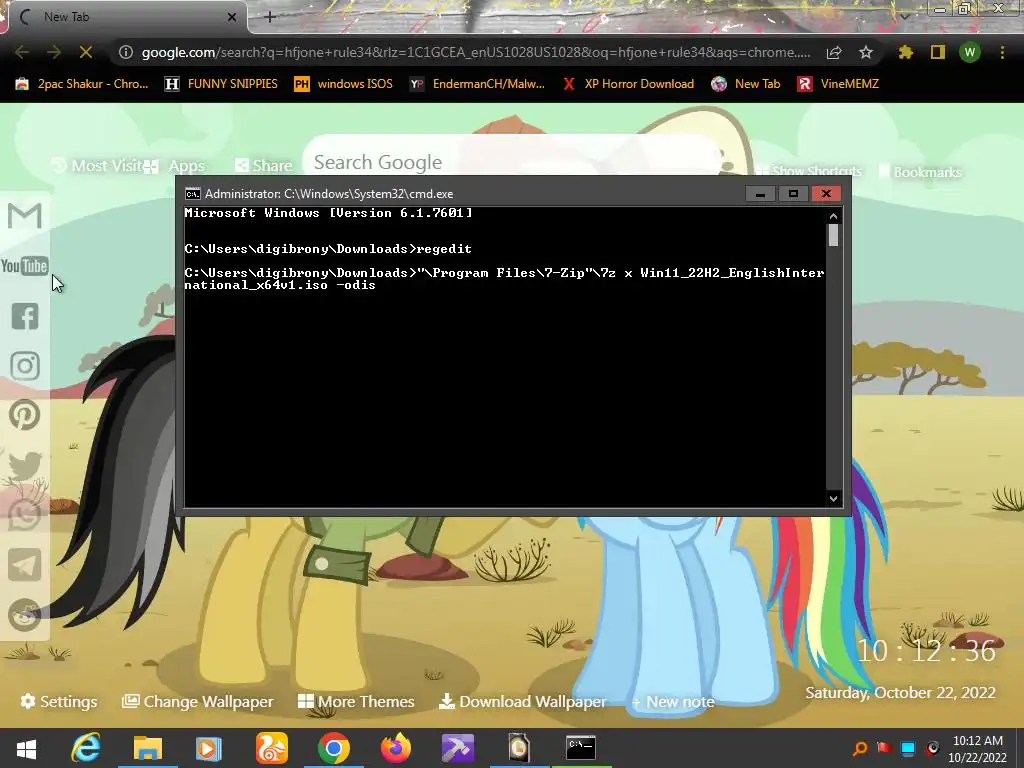The height and width of the screenshot is (768, 1024).
Task: Open Google Chrome taskbar icon
Action: [334, 748]
